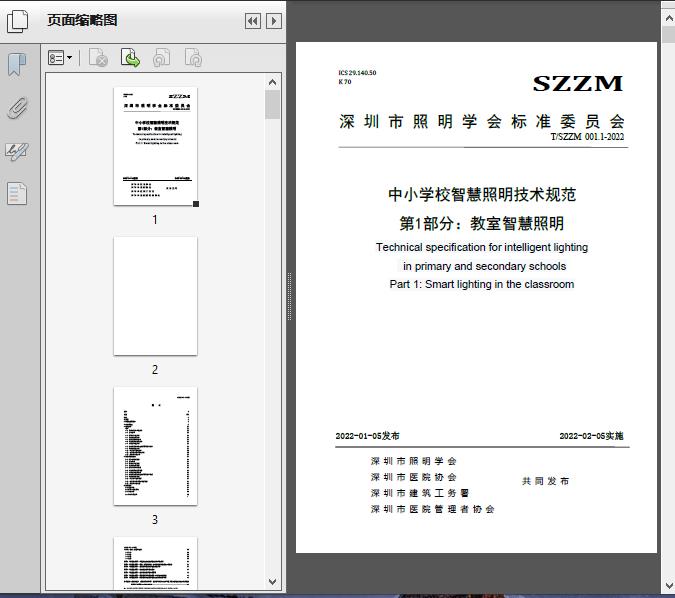Click document scroll down arrow
The height and width of the screenshot is (598, 675).
tap(669, 586)
